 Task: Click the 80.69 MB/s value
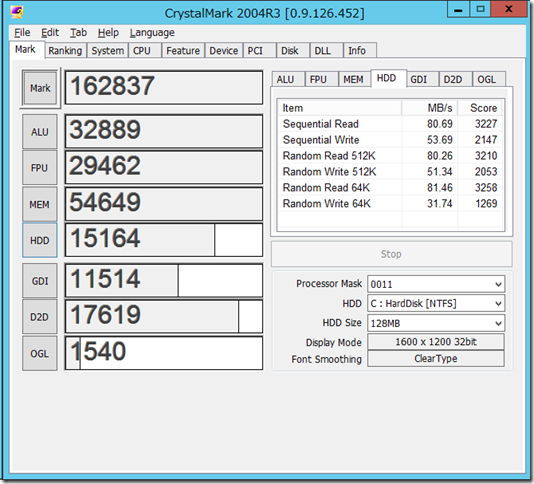440,124
